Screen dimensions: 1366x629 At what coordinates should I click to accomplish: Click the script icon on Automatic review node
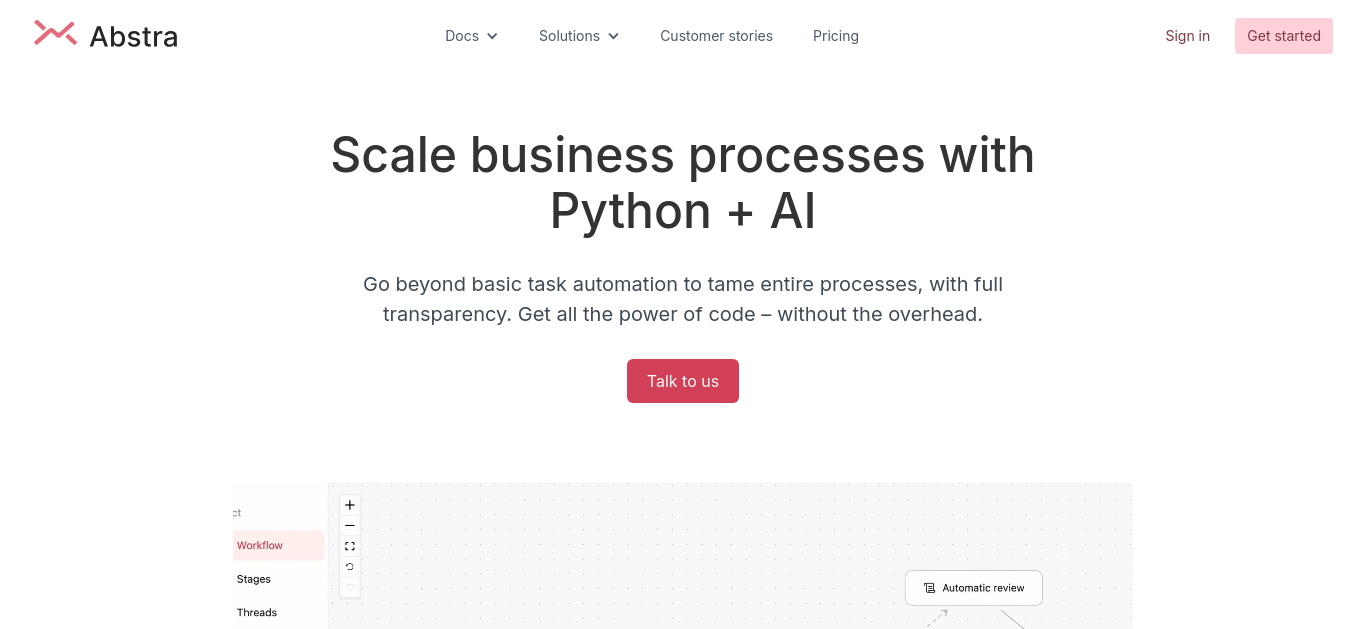click(x=929, y=588)
